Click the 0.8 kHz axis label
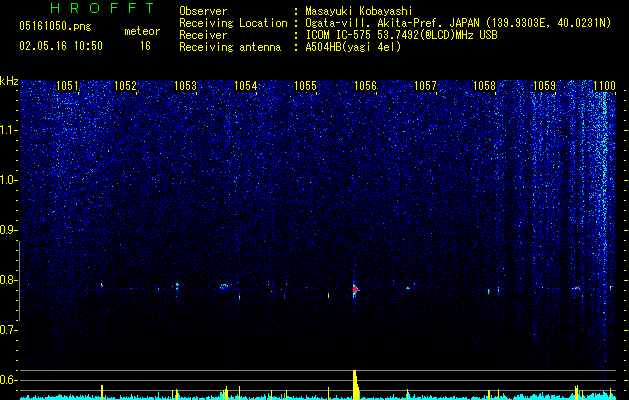Screen dimensions: 629x400 pos(8,280)
